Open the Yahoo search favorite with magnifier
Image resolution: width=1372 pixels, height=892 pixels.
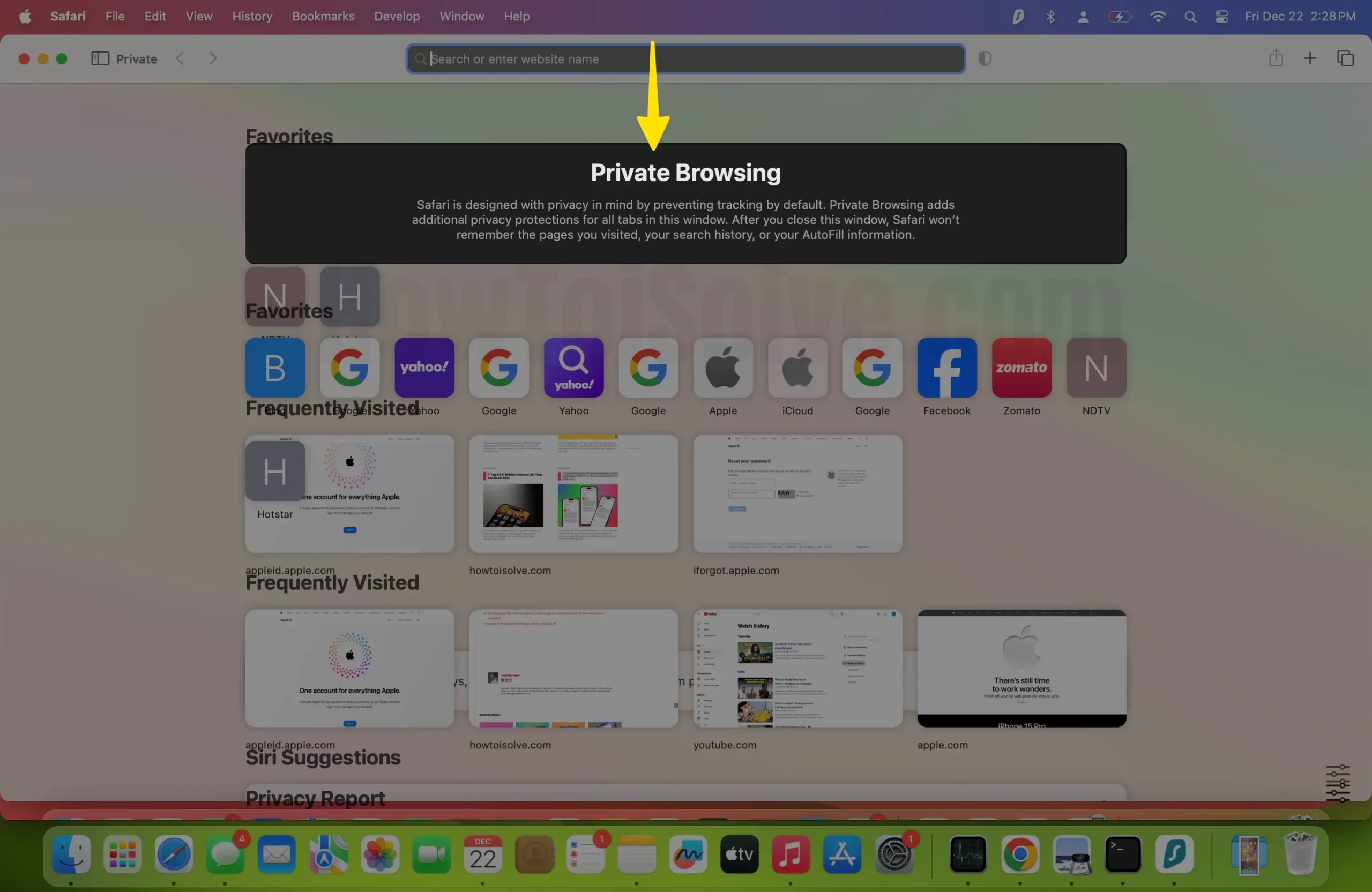pos(573,367)
